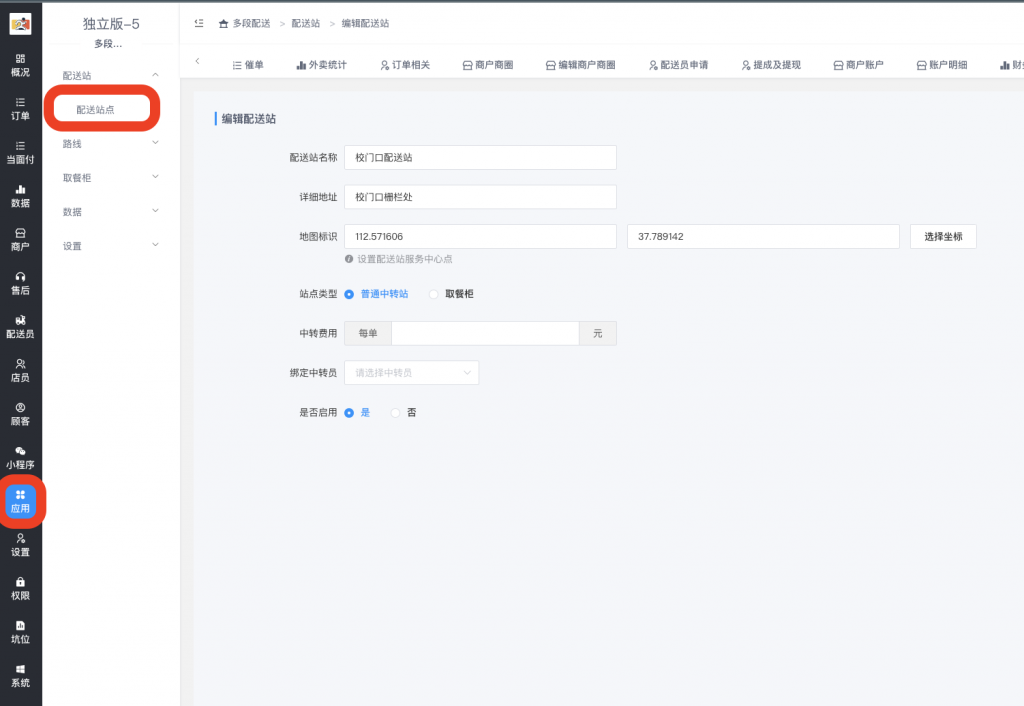
Task: Choose 否 to disable the station
Action: pos(396,412)
